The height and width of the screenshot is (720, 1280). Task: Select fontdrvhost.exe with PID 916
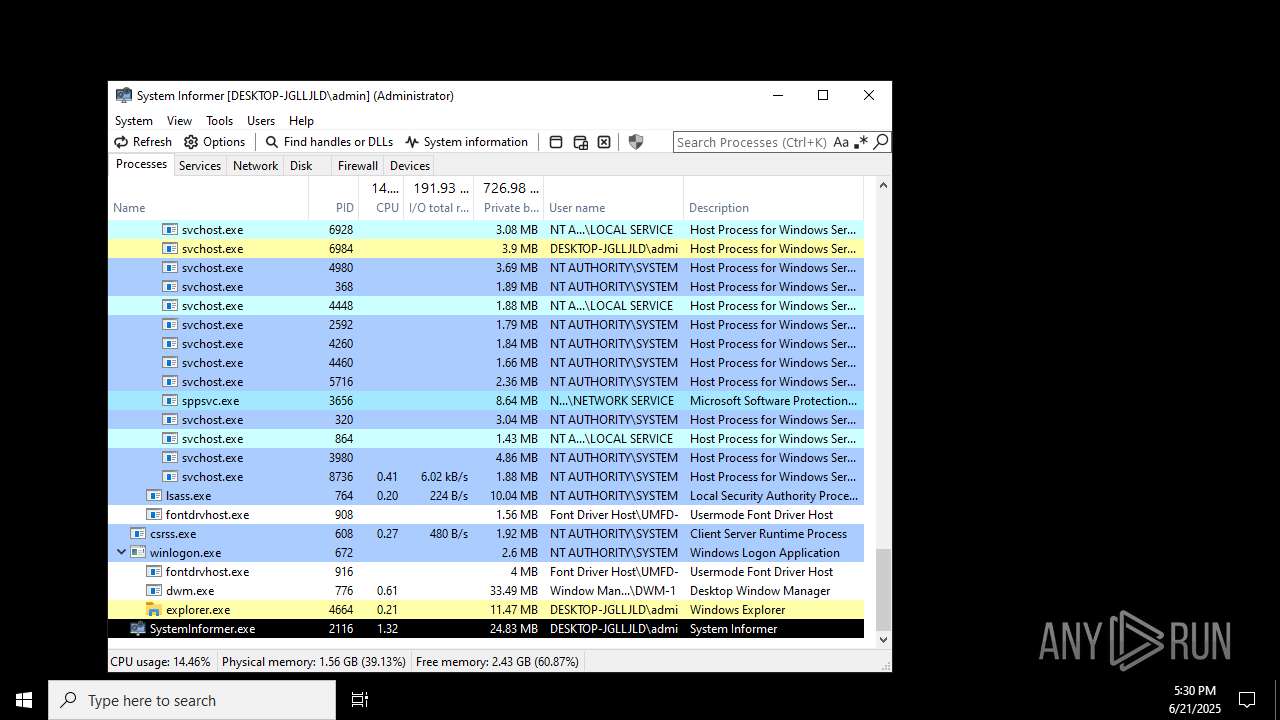486,572
